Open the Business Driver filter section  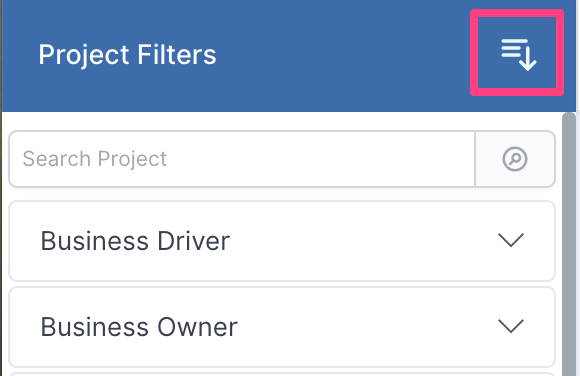pos(282,241)
